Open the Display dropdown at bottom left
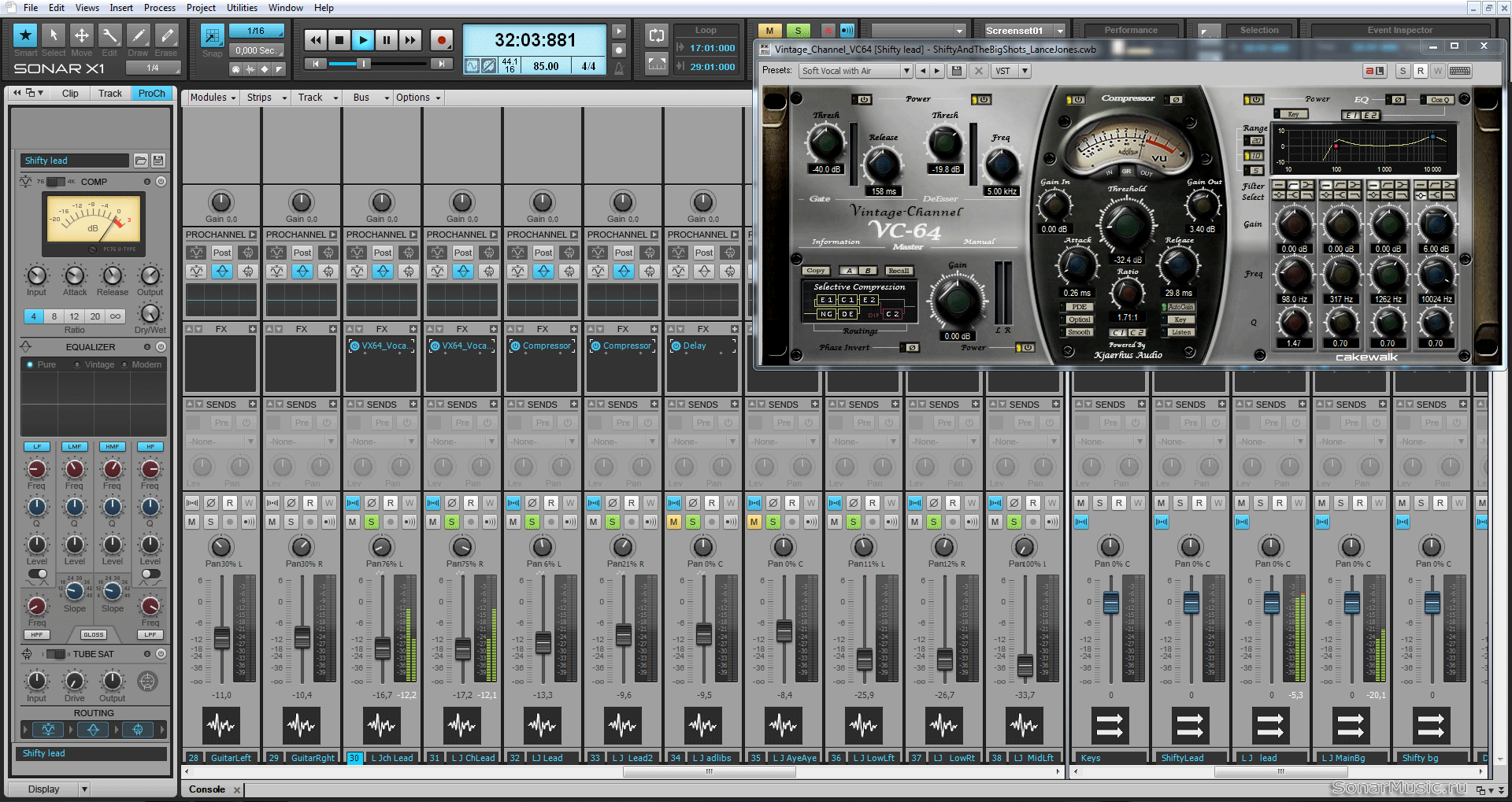Screen dimensions: 1512x802 coord(84,789)
